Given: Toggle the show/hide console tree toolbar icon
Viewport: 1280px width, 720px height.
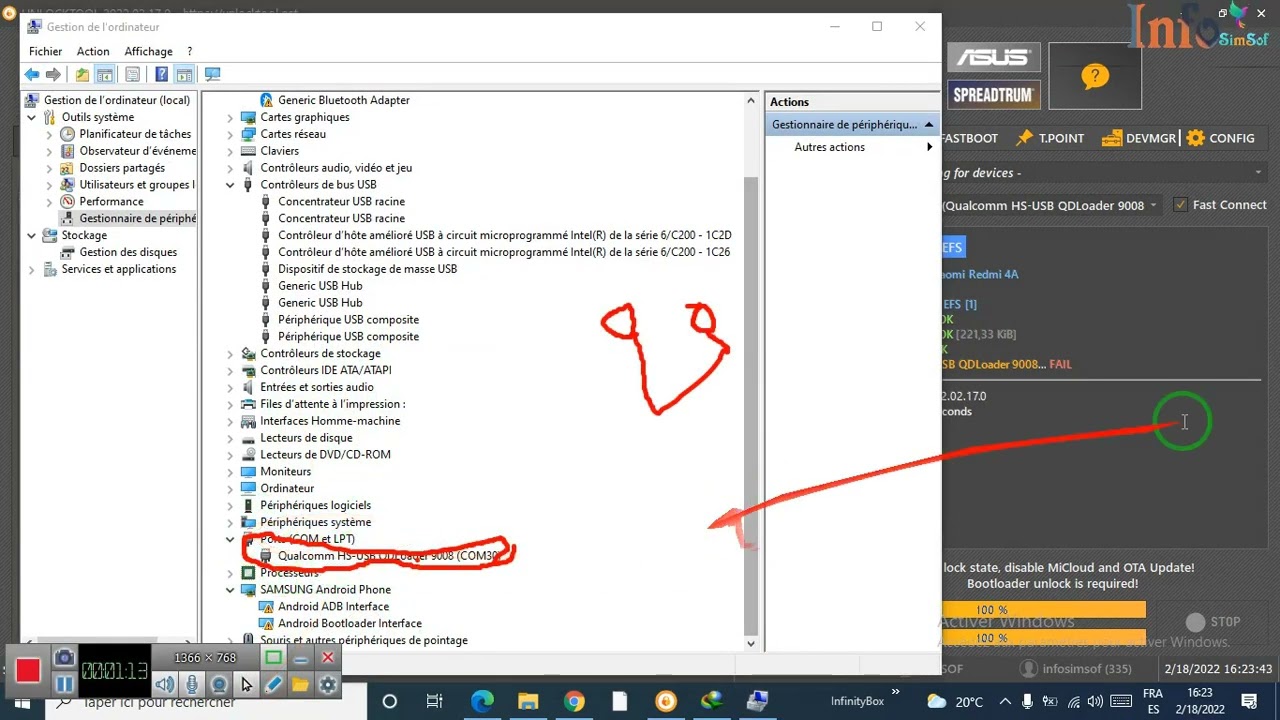Looking at the screenshot, I should point(105,74).
